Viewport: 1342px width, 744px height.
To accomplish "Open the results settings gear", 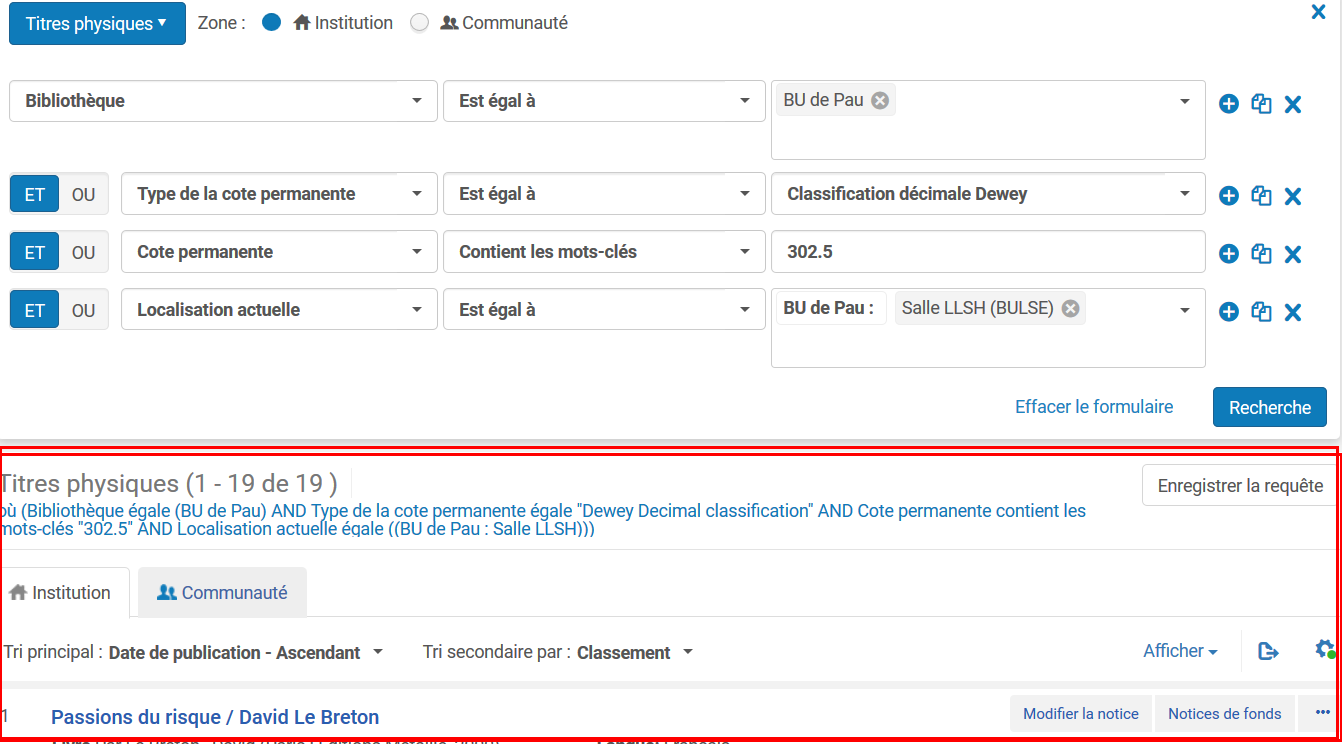I will (x=1324, y=650).
